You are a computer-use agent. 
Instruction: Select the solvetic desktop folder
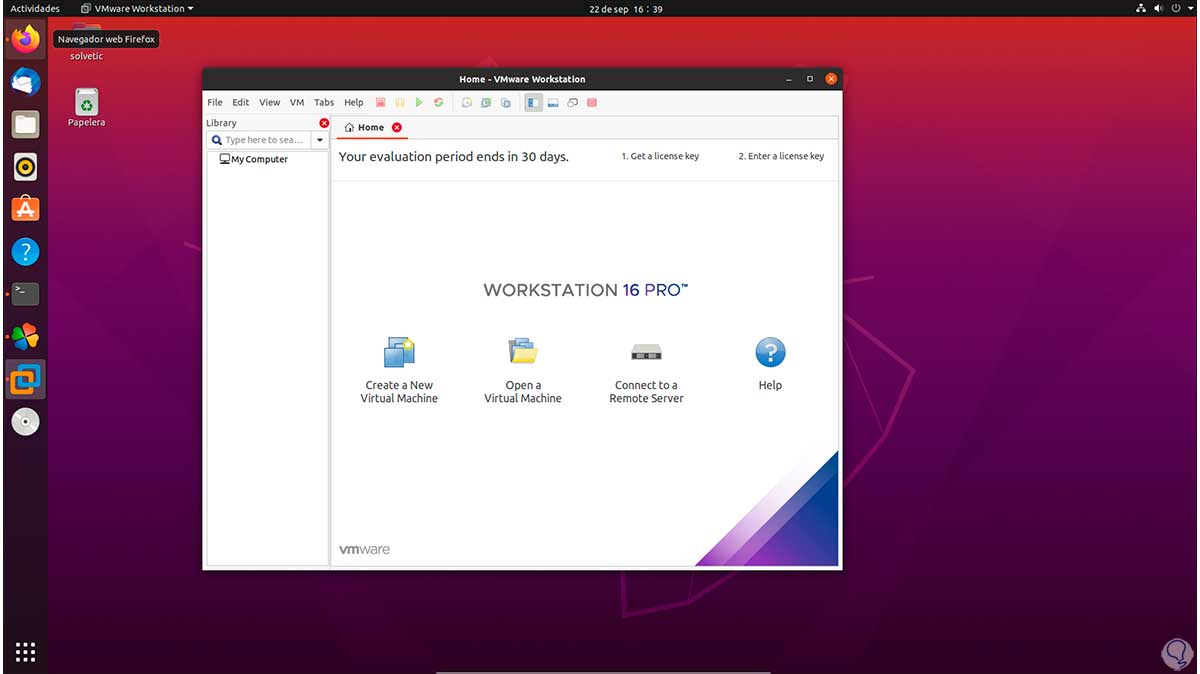point(87,42)
